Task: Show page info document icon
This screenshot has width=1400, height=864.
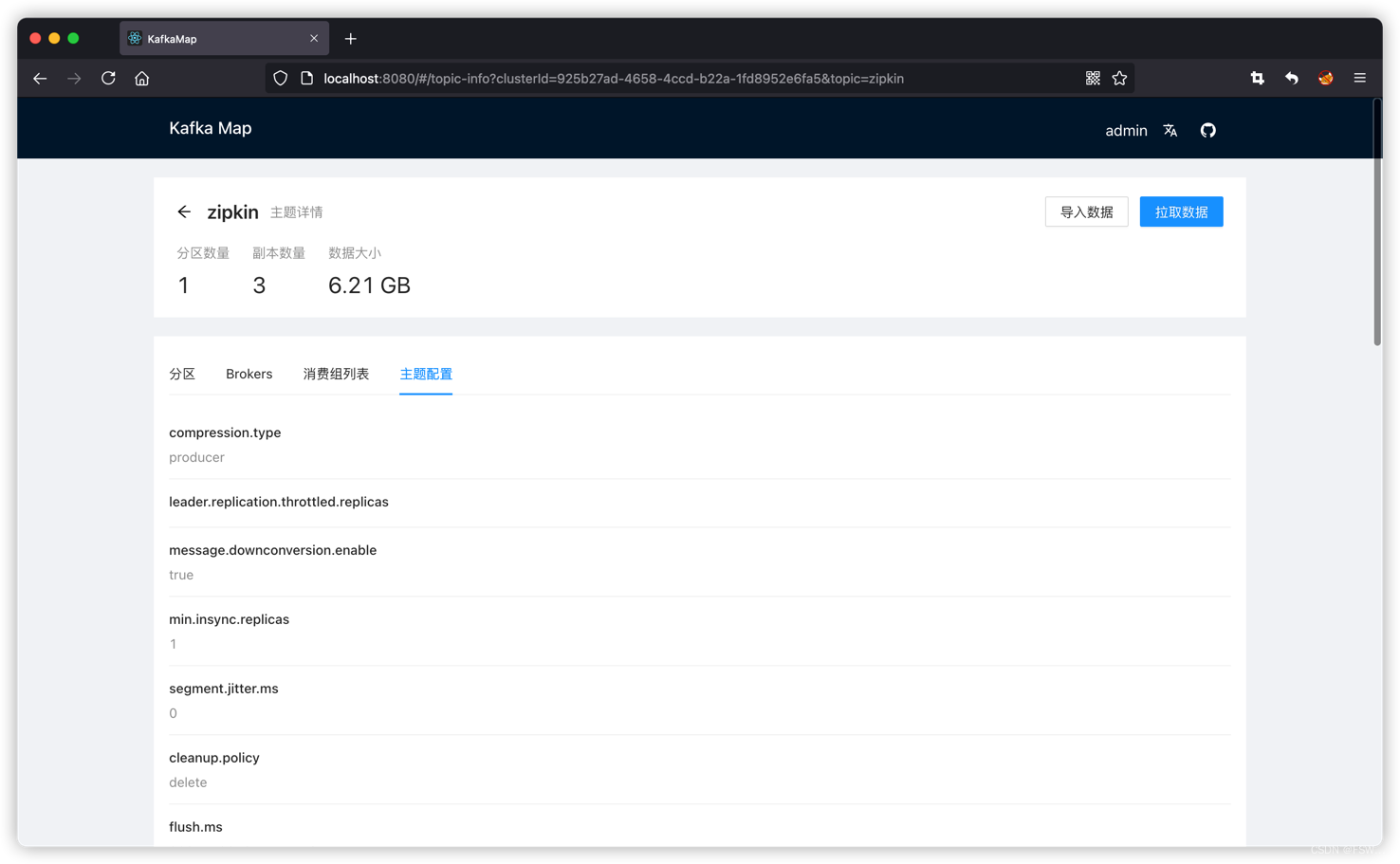Action: tap(306, 79)
